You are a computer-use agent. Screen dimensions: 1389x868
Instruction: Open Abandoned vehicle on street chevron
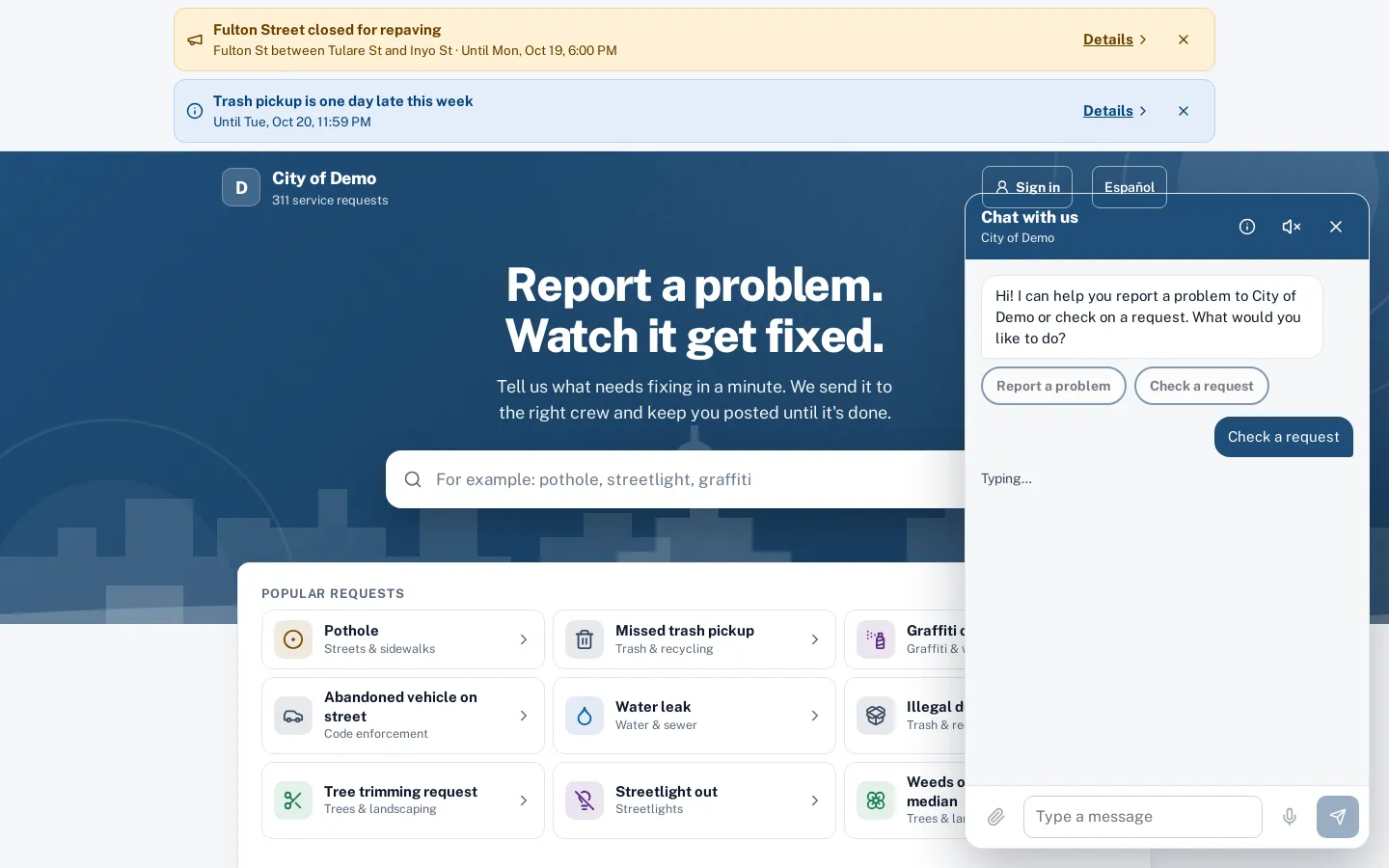pyautogui.click(x=524, y=716)
